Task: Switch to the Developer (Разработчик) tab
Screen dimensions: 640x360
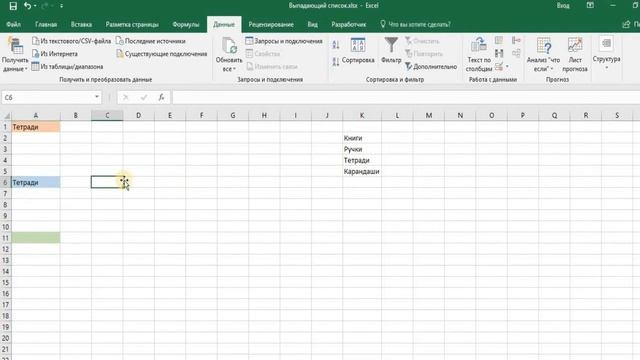Action: click(x=349, y=24)
